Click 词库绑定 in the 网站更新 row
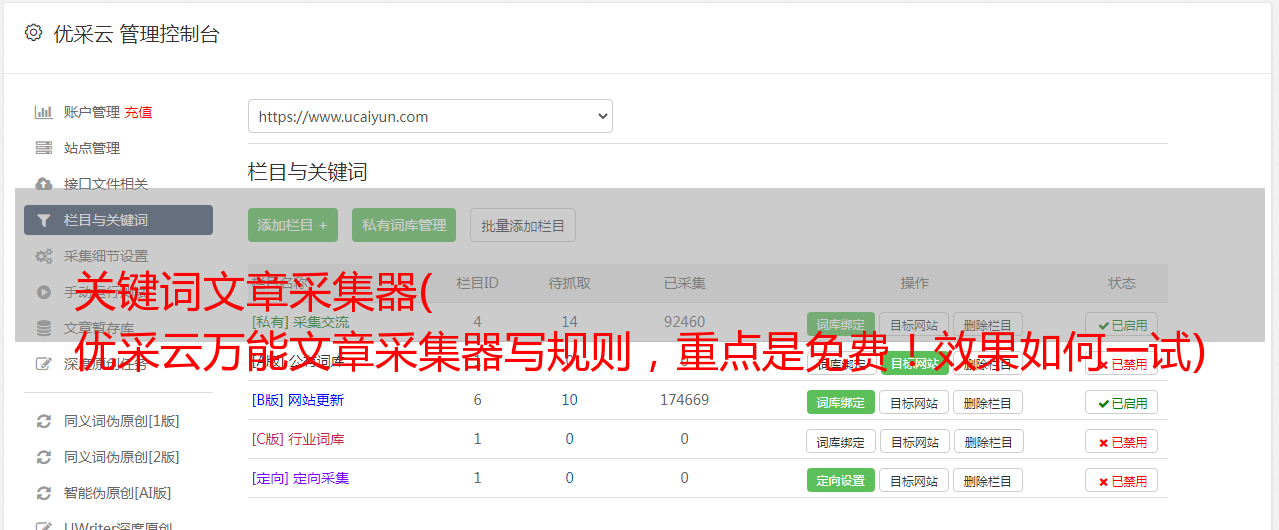 [x=841, y=402]
